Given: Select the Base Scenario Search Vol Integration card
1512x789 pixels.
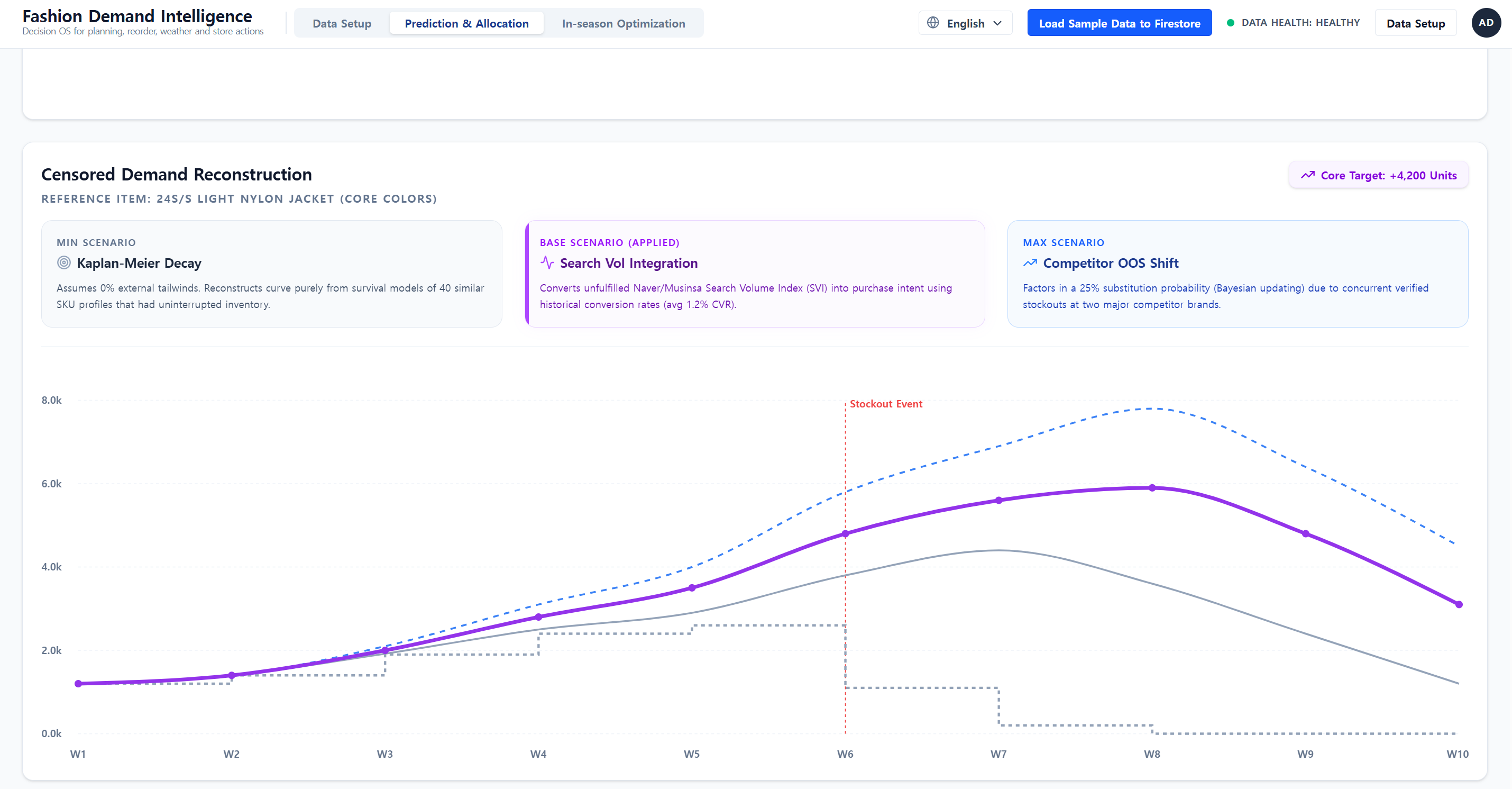Looking at the screenshot, I should pos(755,274).
